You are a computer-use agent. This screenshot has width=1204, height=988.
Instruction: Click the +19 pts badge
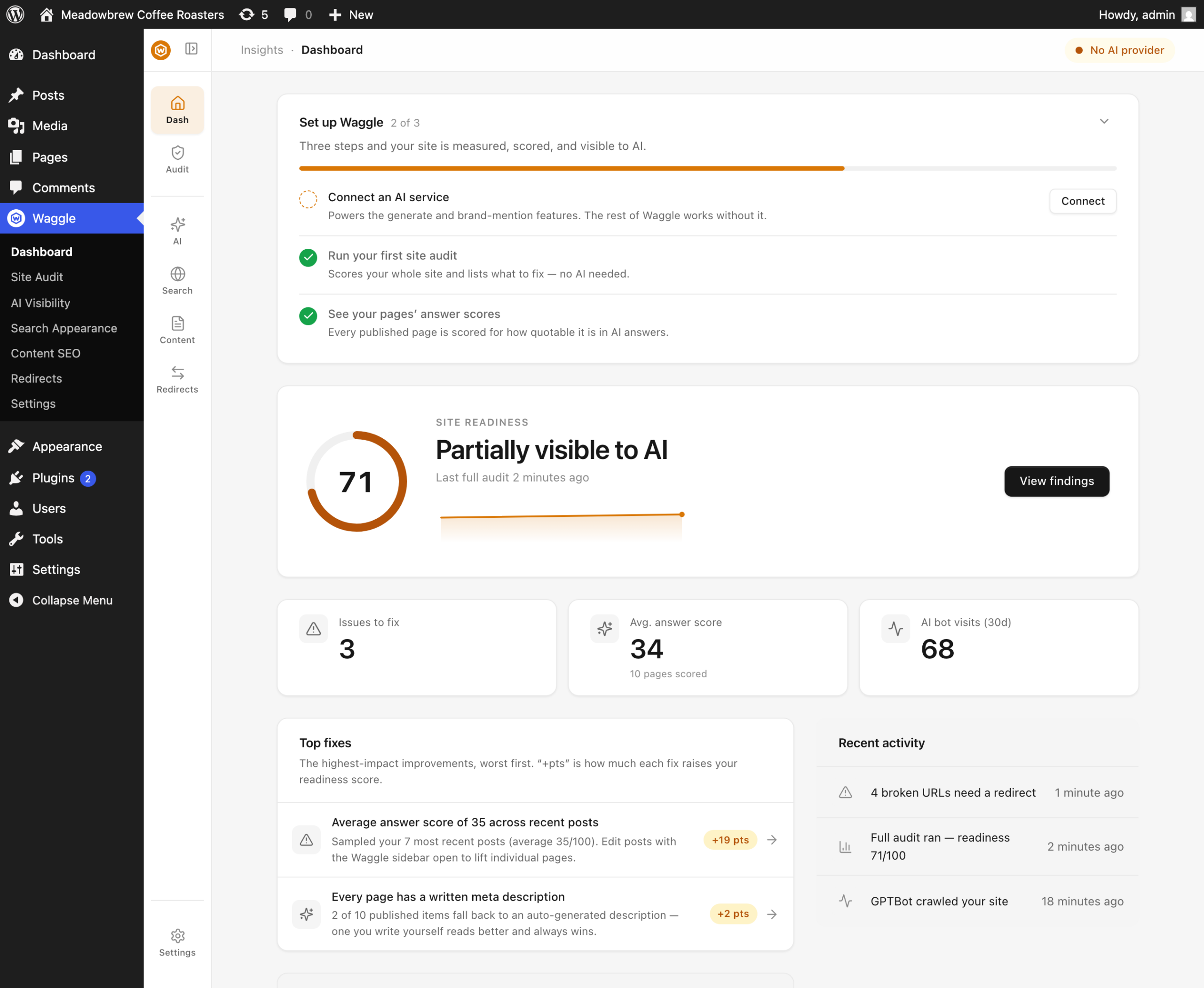(730, 840)
